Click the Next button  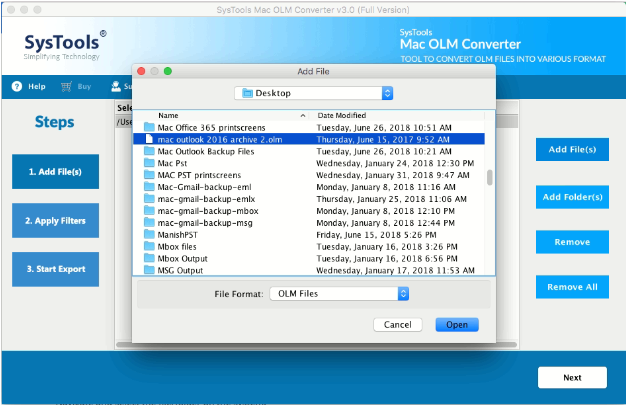[x=572, y=378]
